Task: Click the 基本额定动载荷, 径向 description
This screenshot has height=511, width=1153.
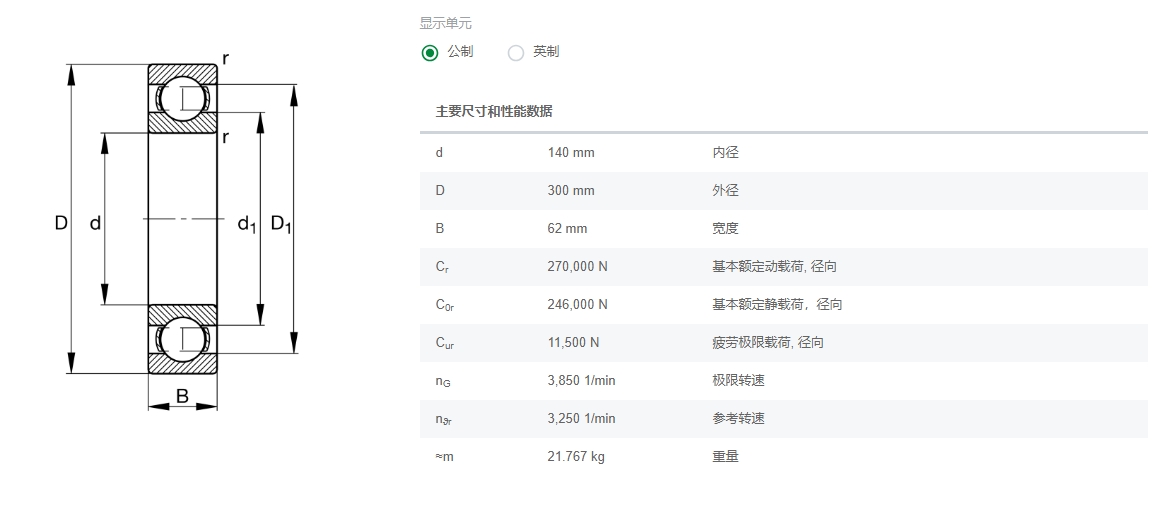Action: [x=774, y=267]
